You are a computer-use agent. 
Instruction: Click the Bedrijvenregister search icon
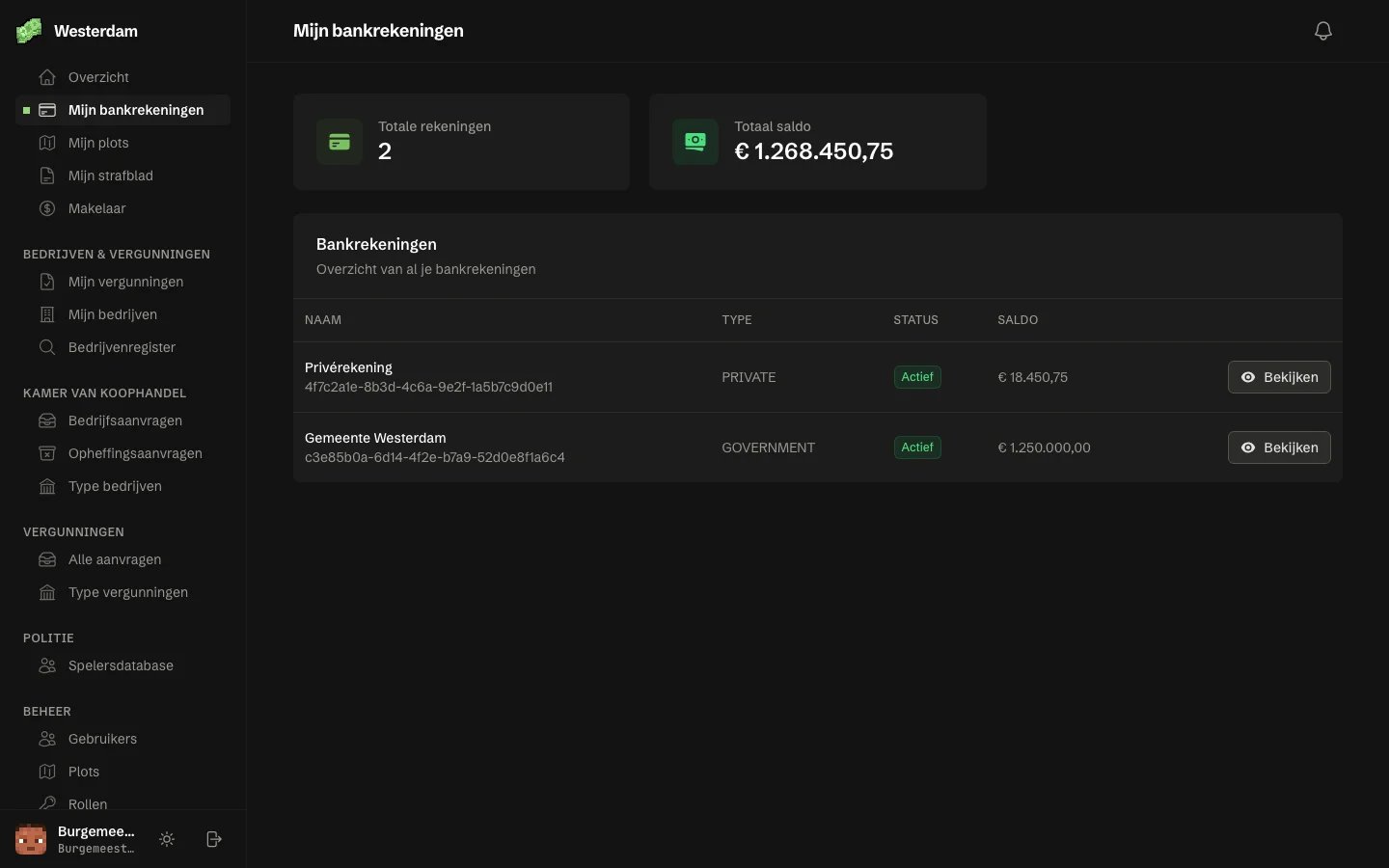[x=47, y=347]
